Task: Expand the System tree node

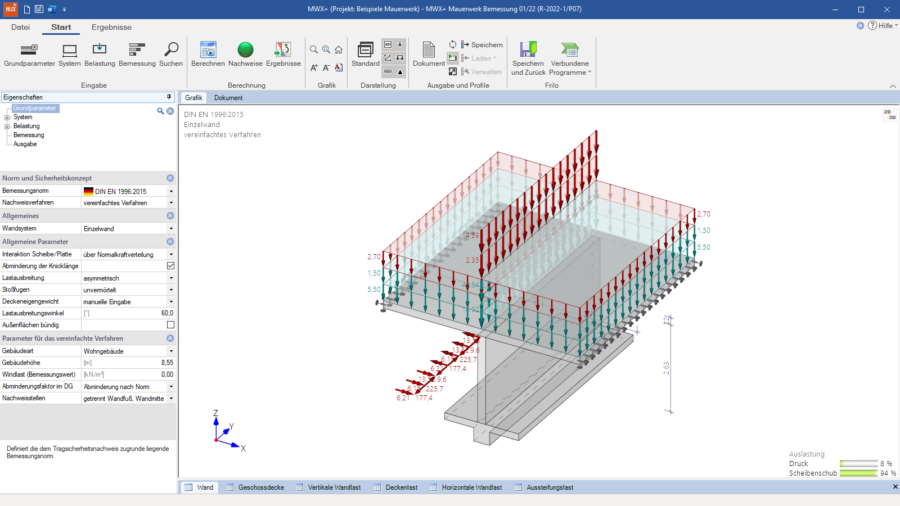Action: coord(7,117)
